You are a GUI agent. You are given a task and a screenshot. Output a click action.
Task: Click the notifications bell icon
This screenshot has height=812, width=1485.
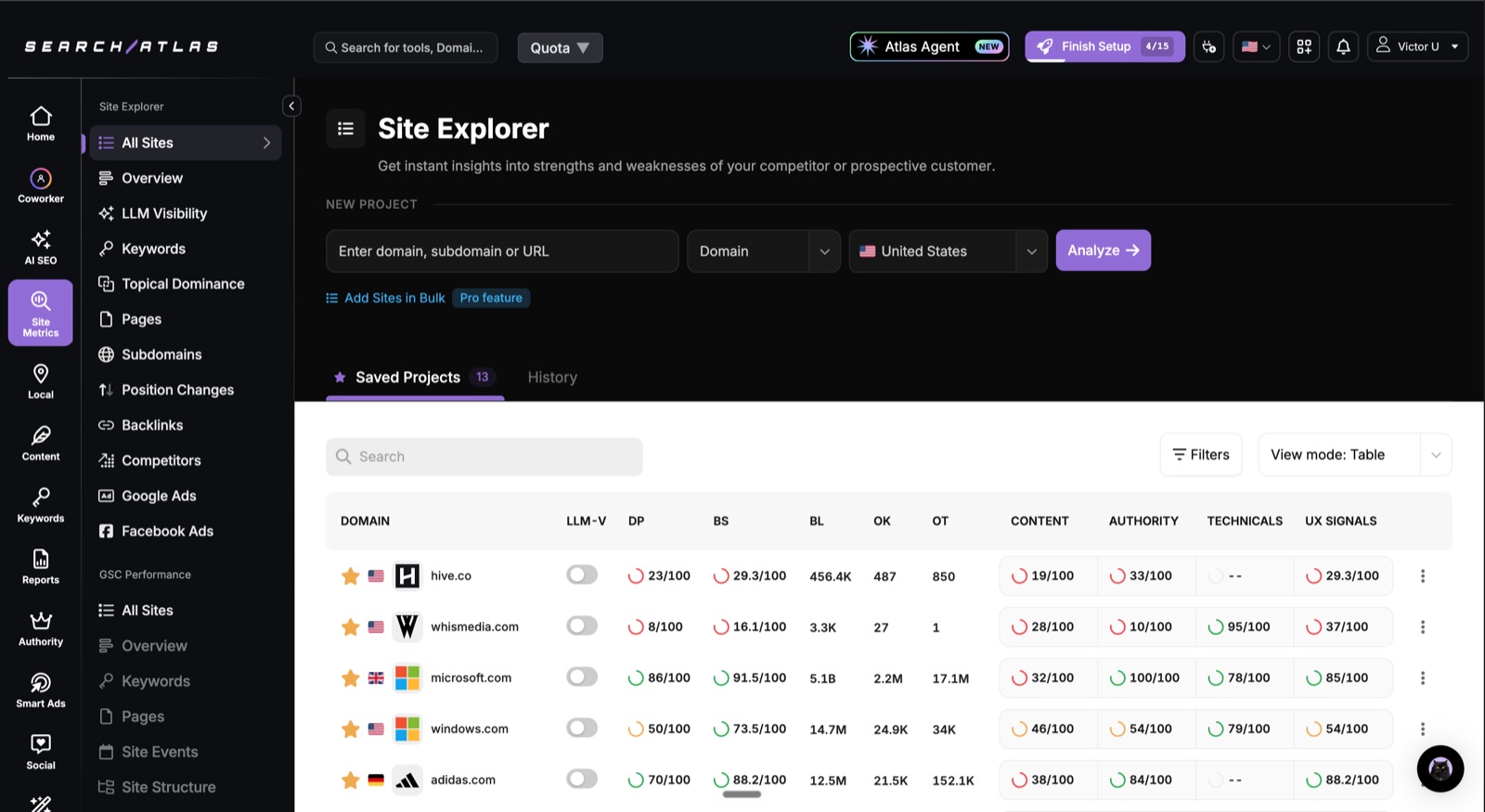tap(1343, 46)
